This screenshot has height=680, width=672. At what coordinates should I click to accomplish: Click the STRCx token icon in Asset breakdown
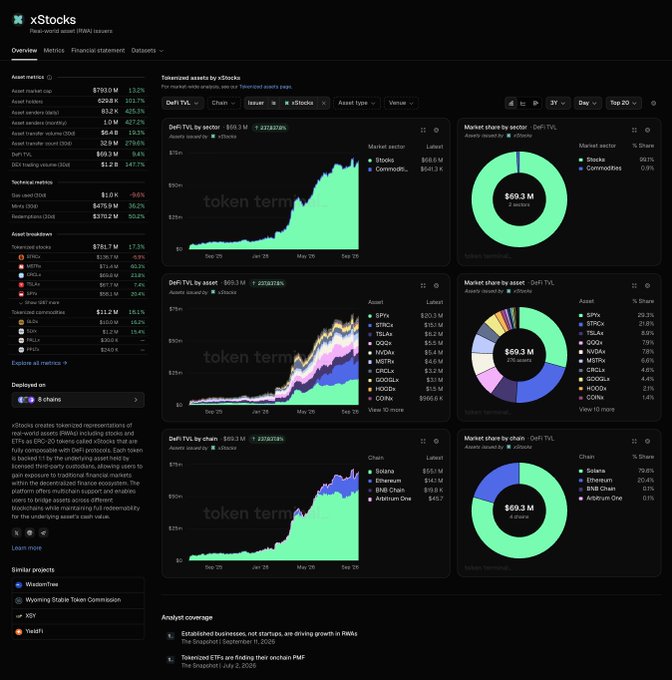click(21, 257)
